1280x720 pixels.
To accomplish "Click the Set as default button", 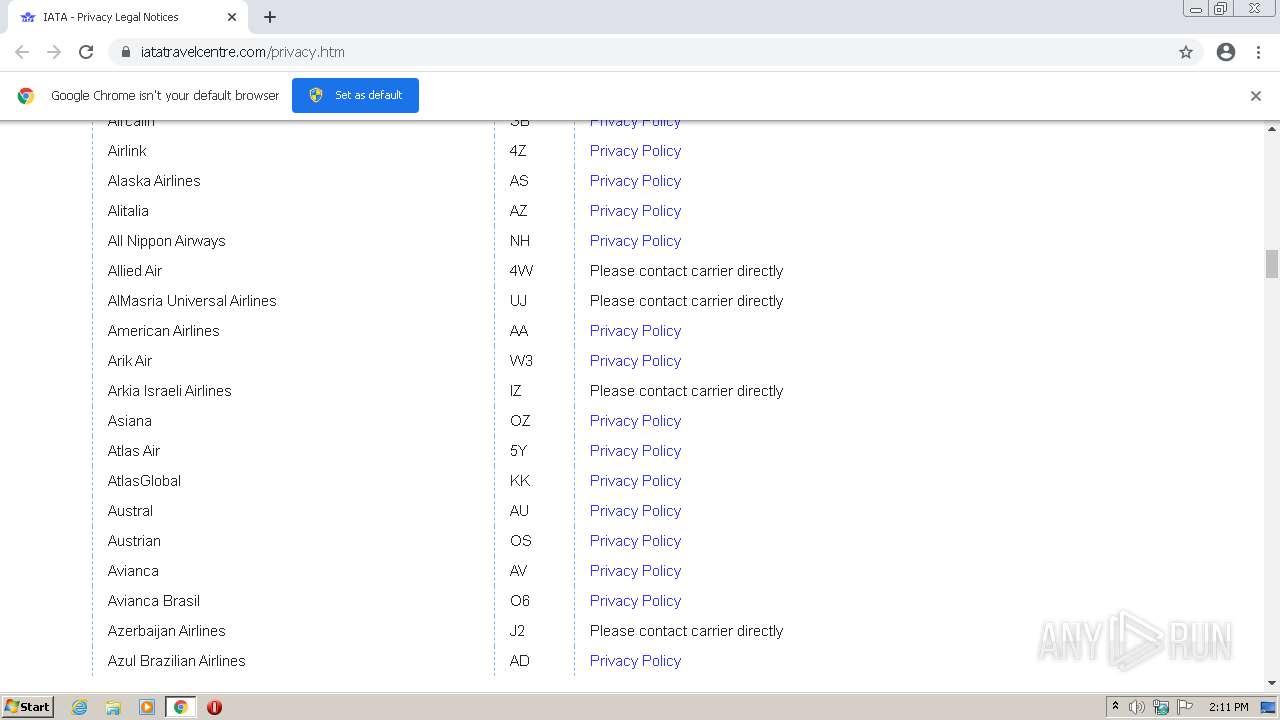I will [x=355, y=95].
